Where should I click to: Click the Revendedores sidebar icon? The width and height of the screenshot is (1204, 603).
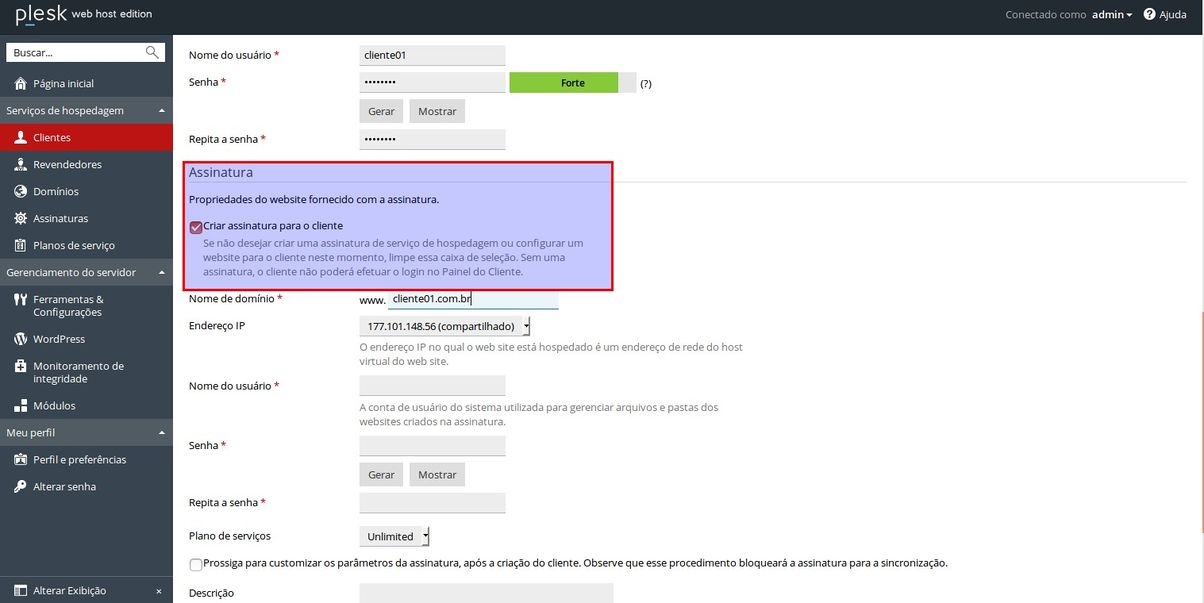[20, 165]
